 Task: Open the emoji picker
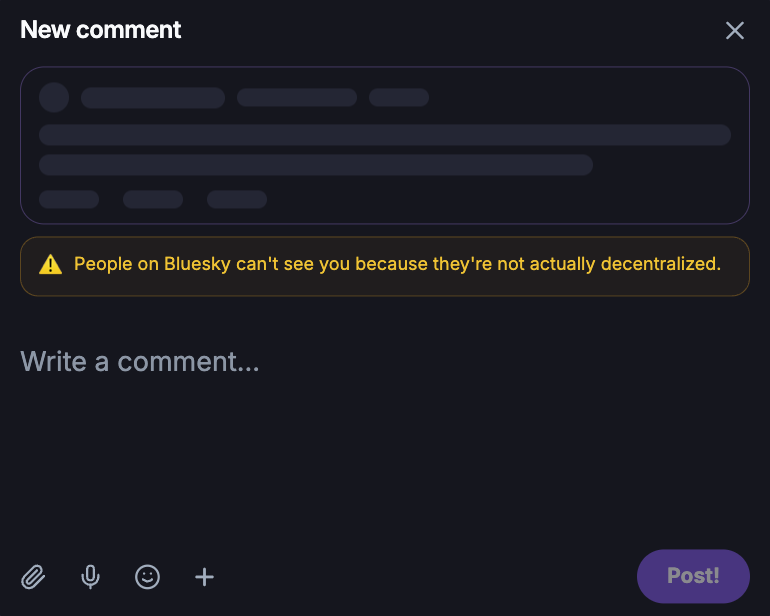147,577
